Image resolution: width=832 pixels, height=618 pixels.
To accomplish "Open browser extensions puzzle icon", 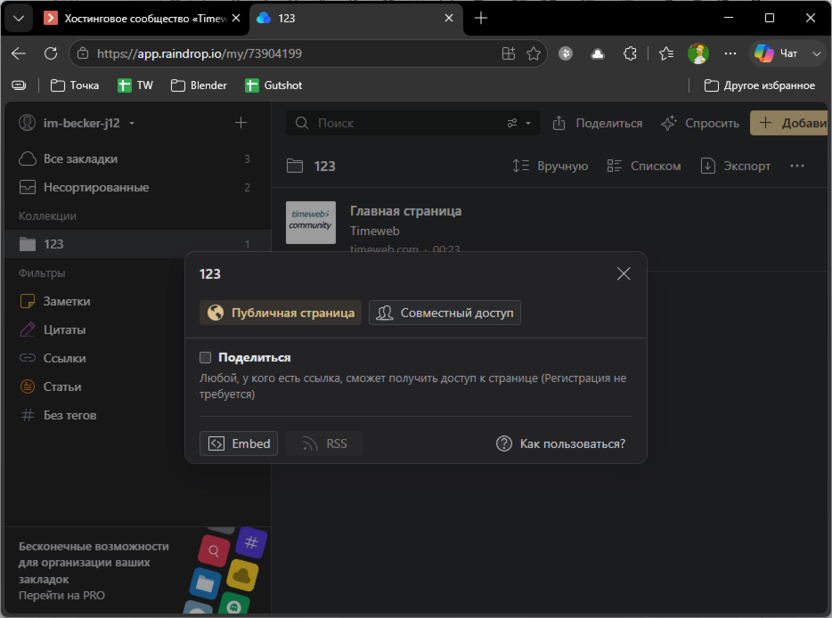I will point(630,54).
